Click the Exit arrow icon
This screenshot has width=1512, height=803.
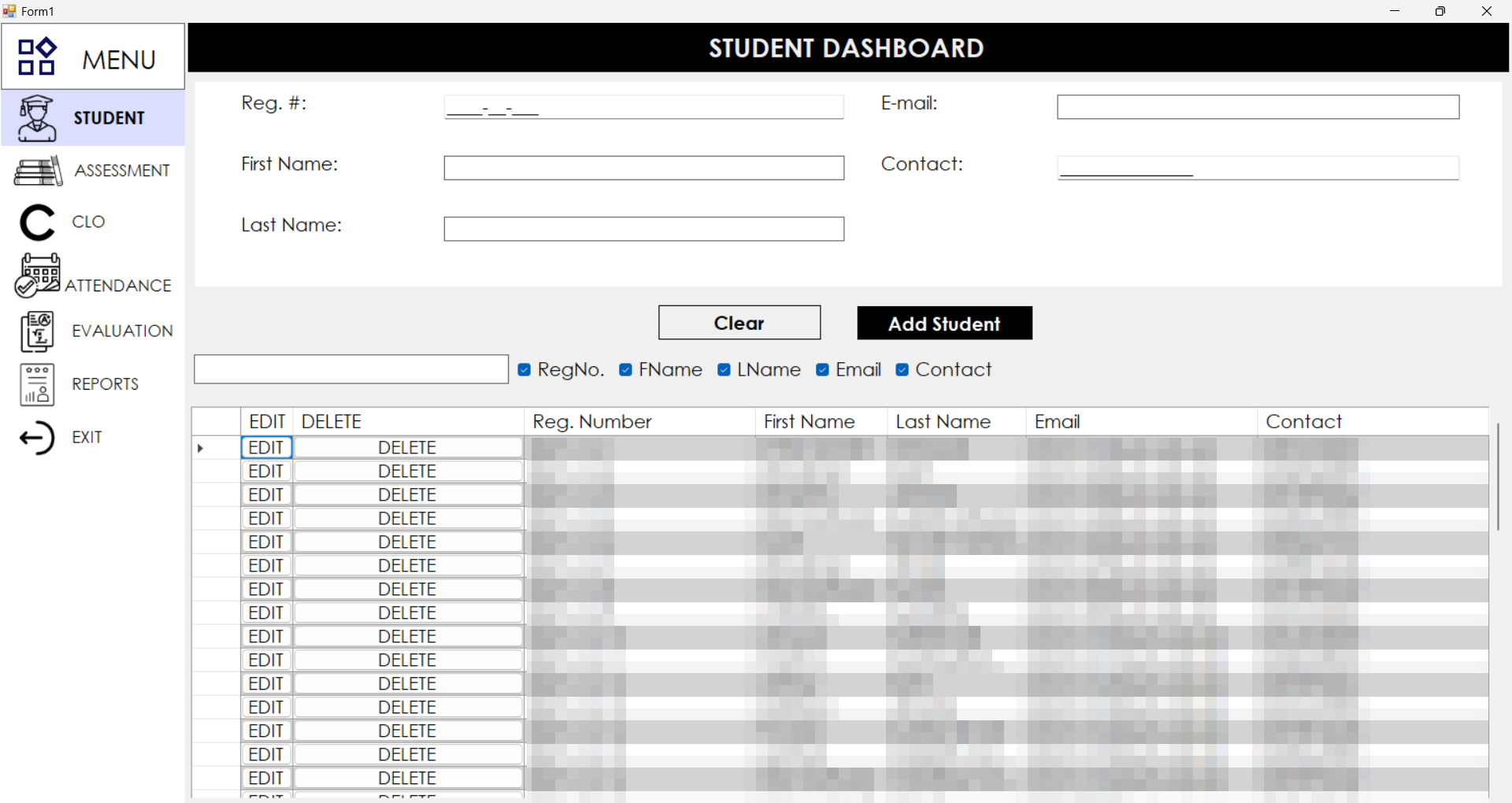click(37, 438)
